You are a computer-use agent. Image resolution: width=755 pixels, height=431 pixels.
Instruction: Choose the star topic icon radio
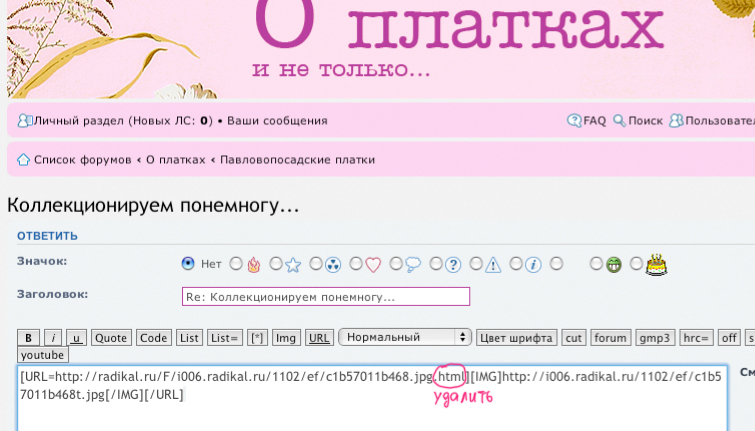tap(276, 264)
